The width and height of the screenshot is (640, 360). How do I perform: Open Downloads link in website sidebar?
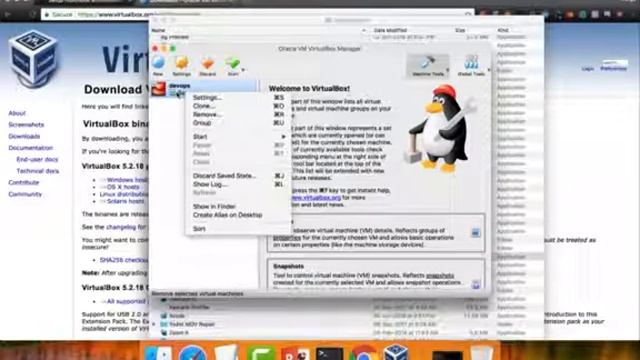click(24, 136)
